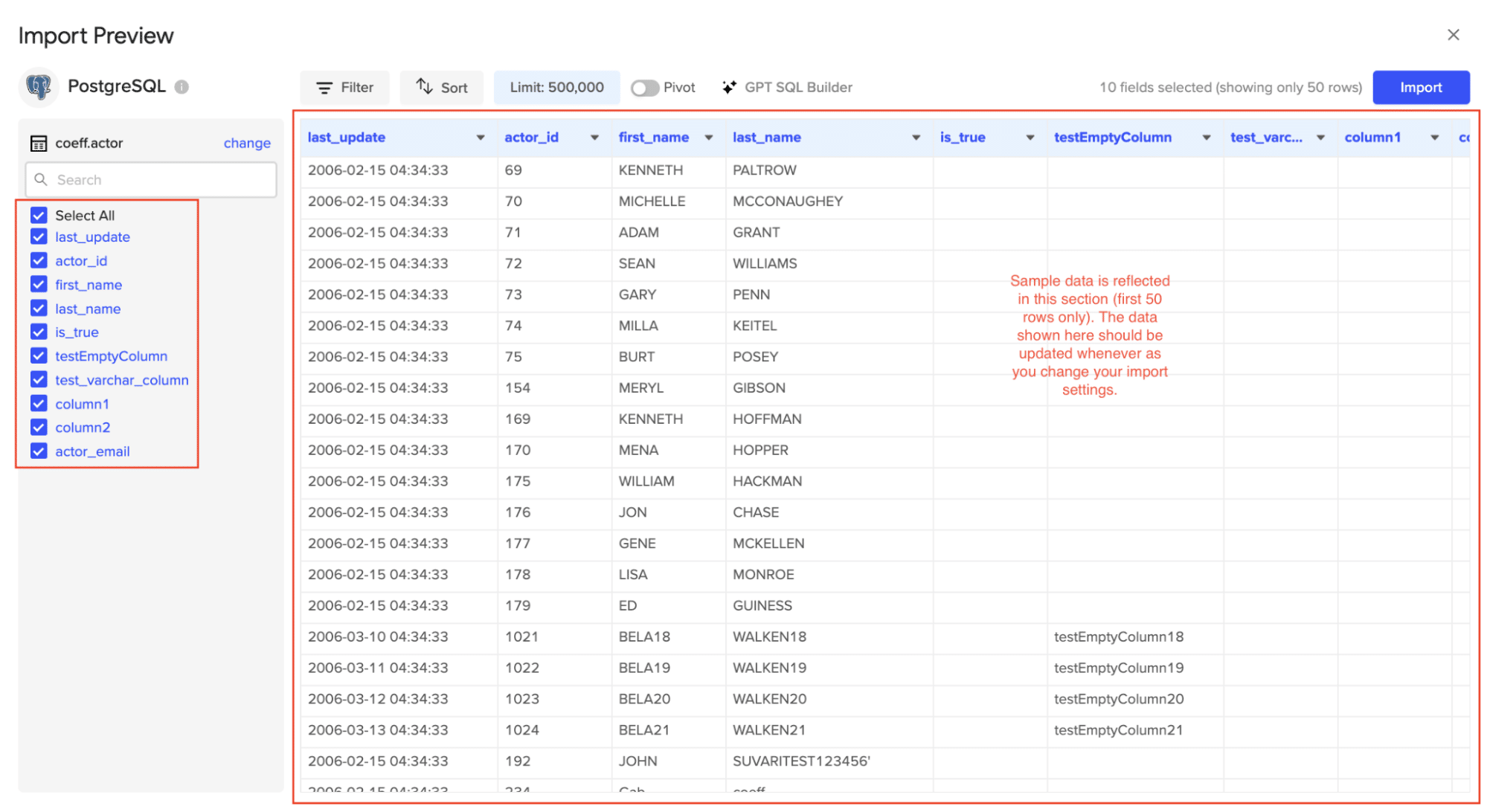Click the close X button on dialog
Image resolution: width=1487 pixels, height=812 pixels.
pyautogui.click(x=1453, y=35)
